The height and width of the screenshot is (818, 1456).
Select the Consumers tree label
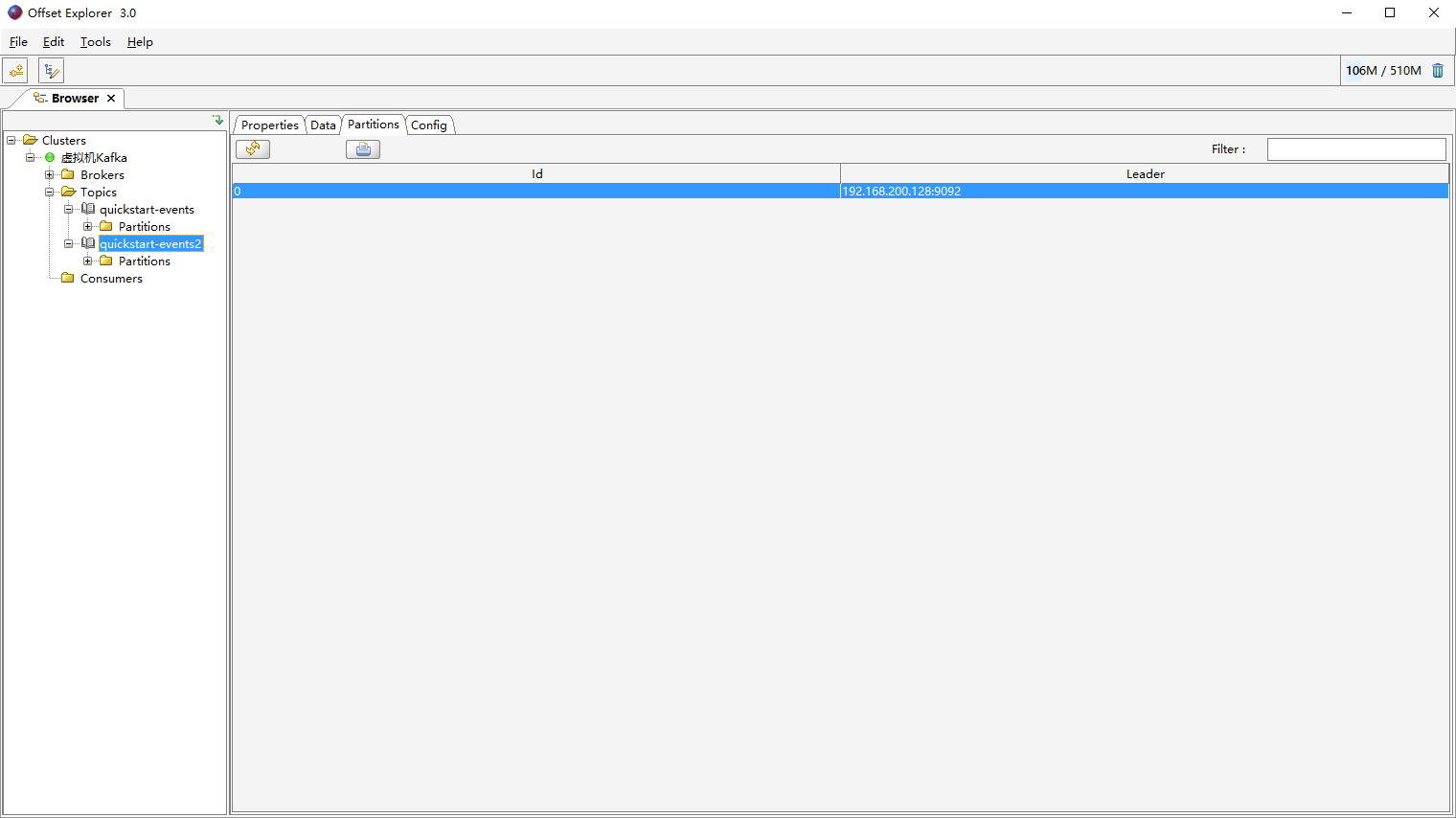(111, 278)
